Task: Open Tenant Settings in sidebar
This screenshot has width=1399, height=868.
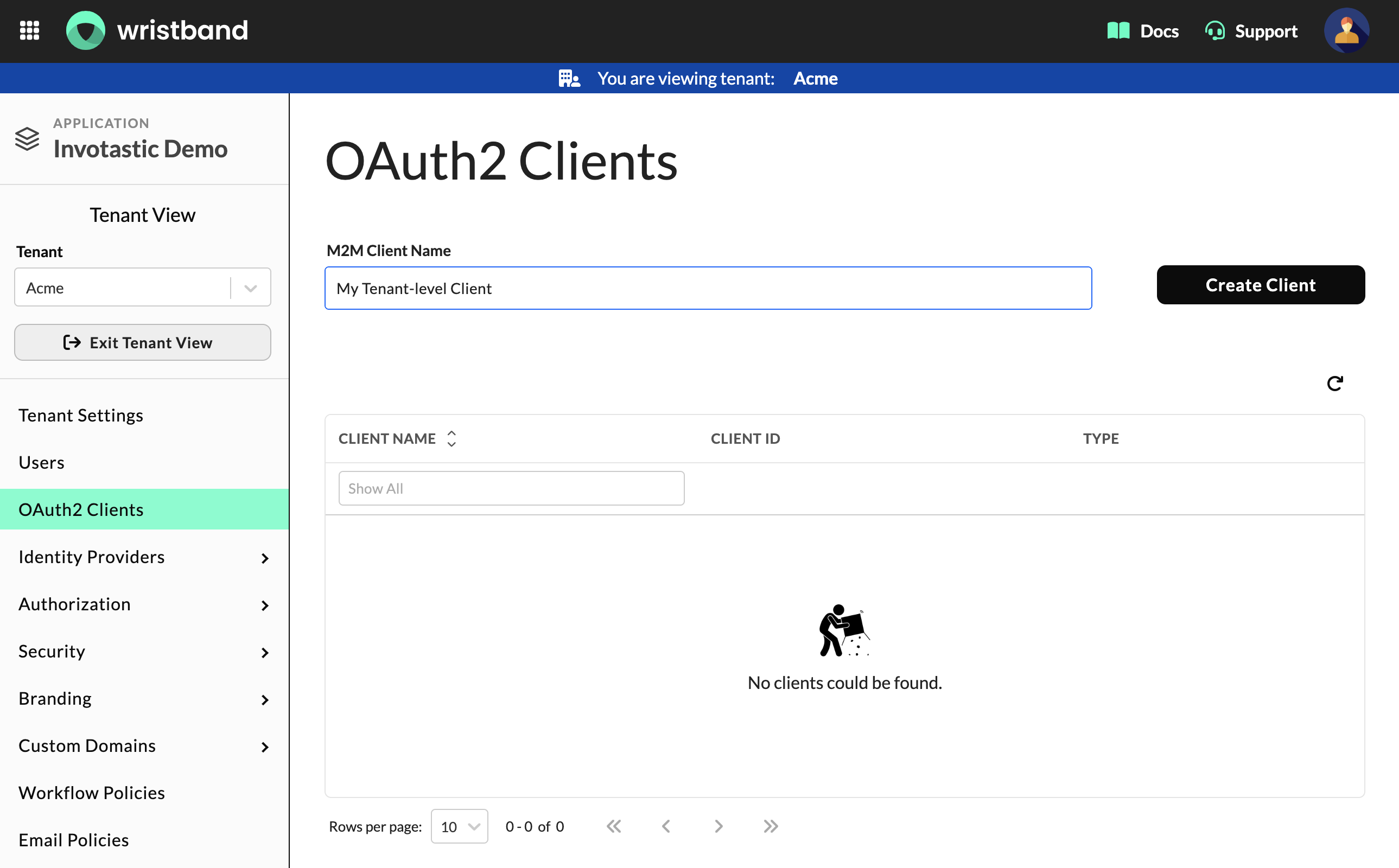Action: click(144, 415)
